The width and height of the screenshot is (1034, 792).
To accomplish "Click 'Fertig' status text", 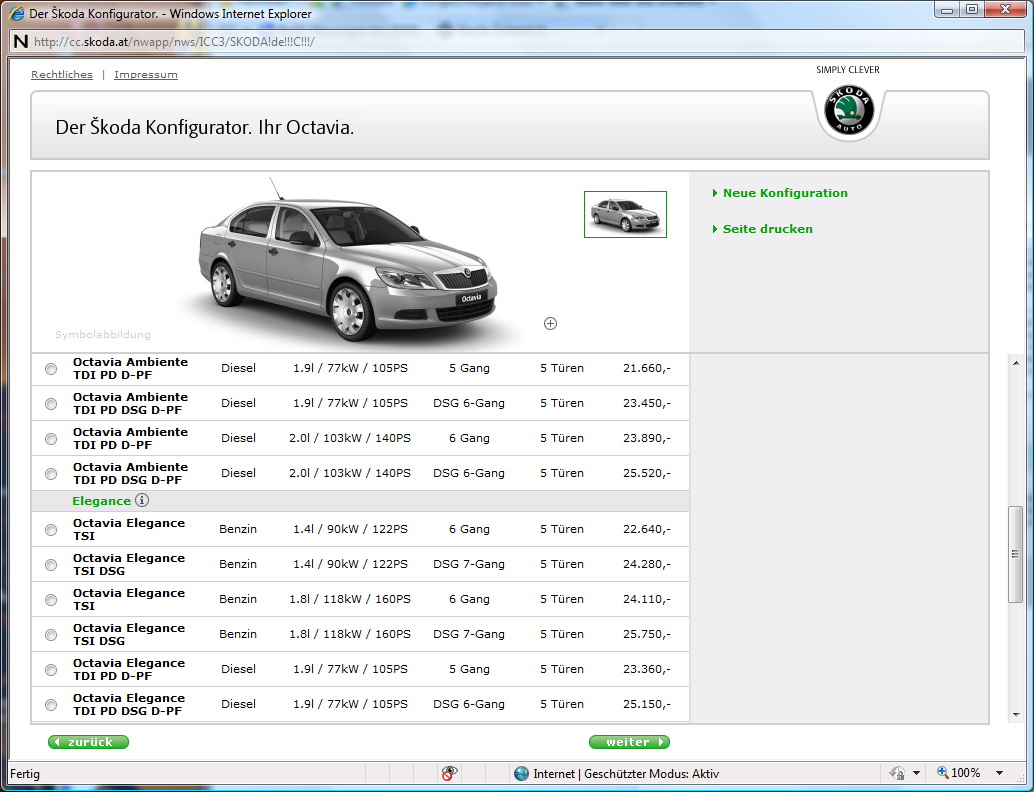I will (x=25, y=774).
